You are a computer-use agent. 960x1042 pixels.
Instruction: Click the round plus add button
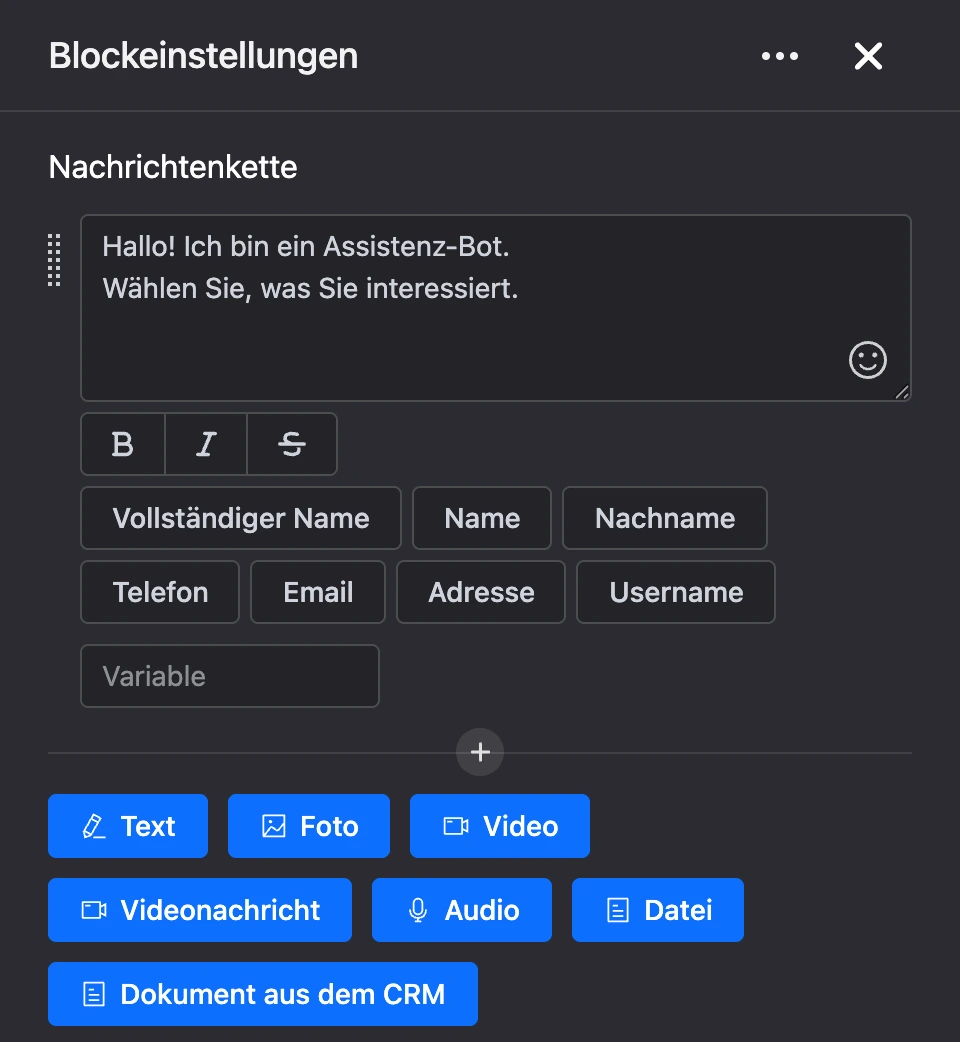point(480,752)
